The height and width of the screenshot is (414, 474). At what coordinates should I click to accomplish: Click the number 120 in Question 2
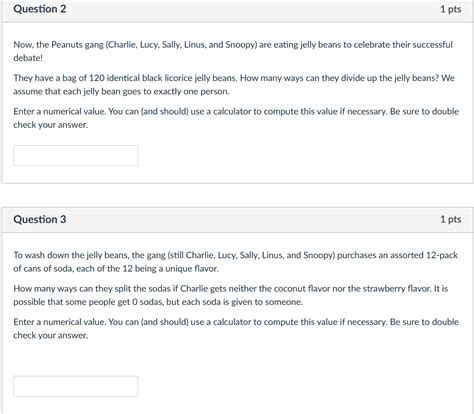[x=97, y=78]
